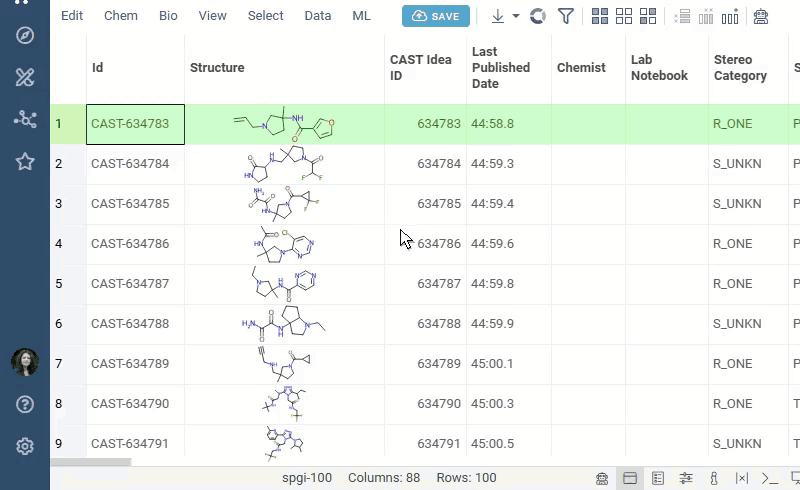Click date value 44:59.6
The height and width of the screenshot is (490, 800).
point(492,244)
